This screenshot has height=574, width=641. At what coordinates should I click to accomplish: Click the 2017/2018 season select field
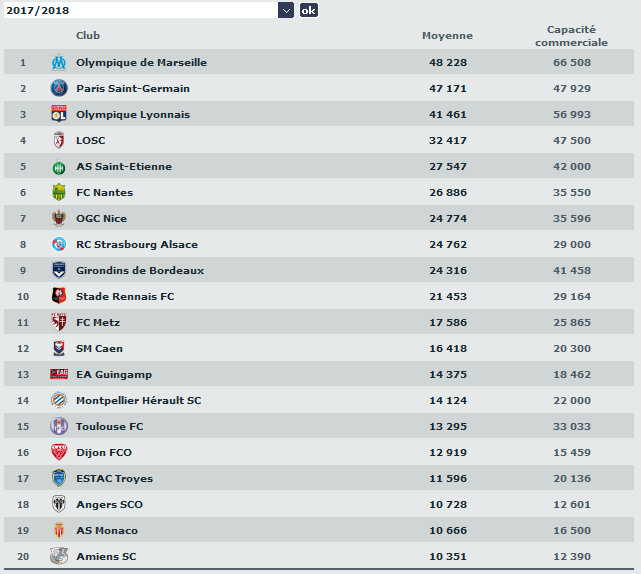140,10
